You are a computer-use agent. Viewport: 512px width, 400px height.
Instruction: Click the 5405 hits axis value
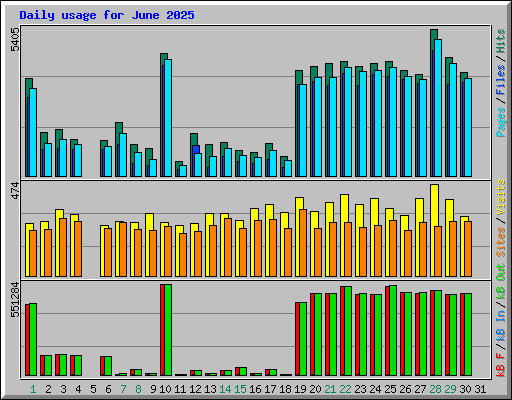coord(15,40)
